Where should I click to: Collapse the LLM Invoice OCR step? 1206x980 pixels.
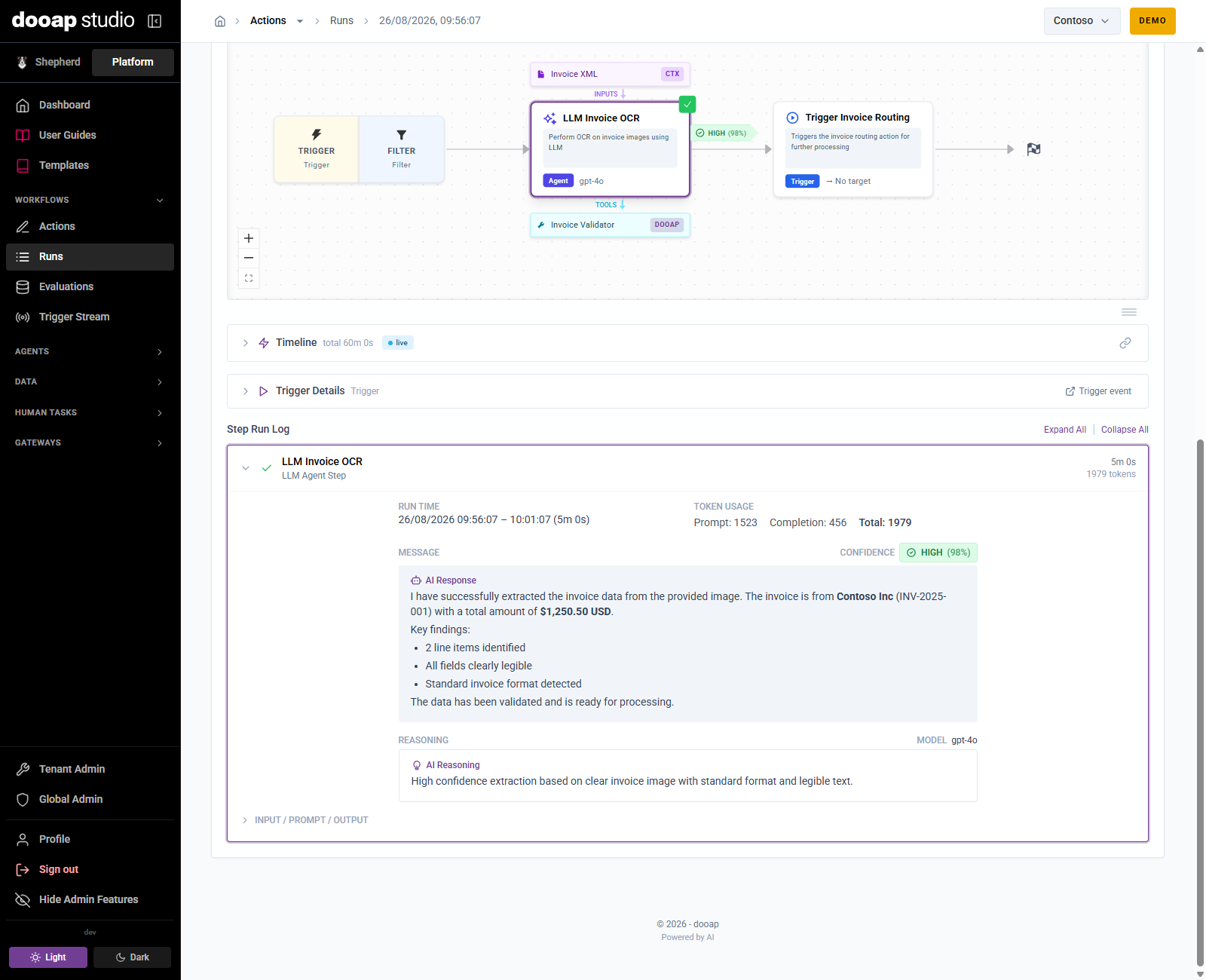point(246,468)
